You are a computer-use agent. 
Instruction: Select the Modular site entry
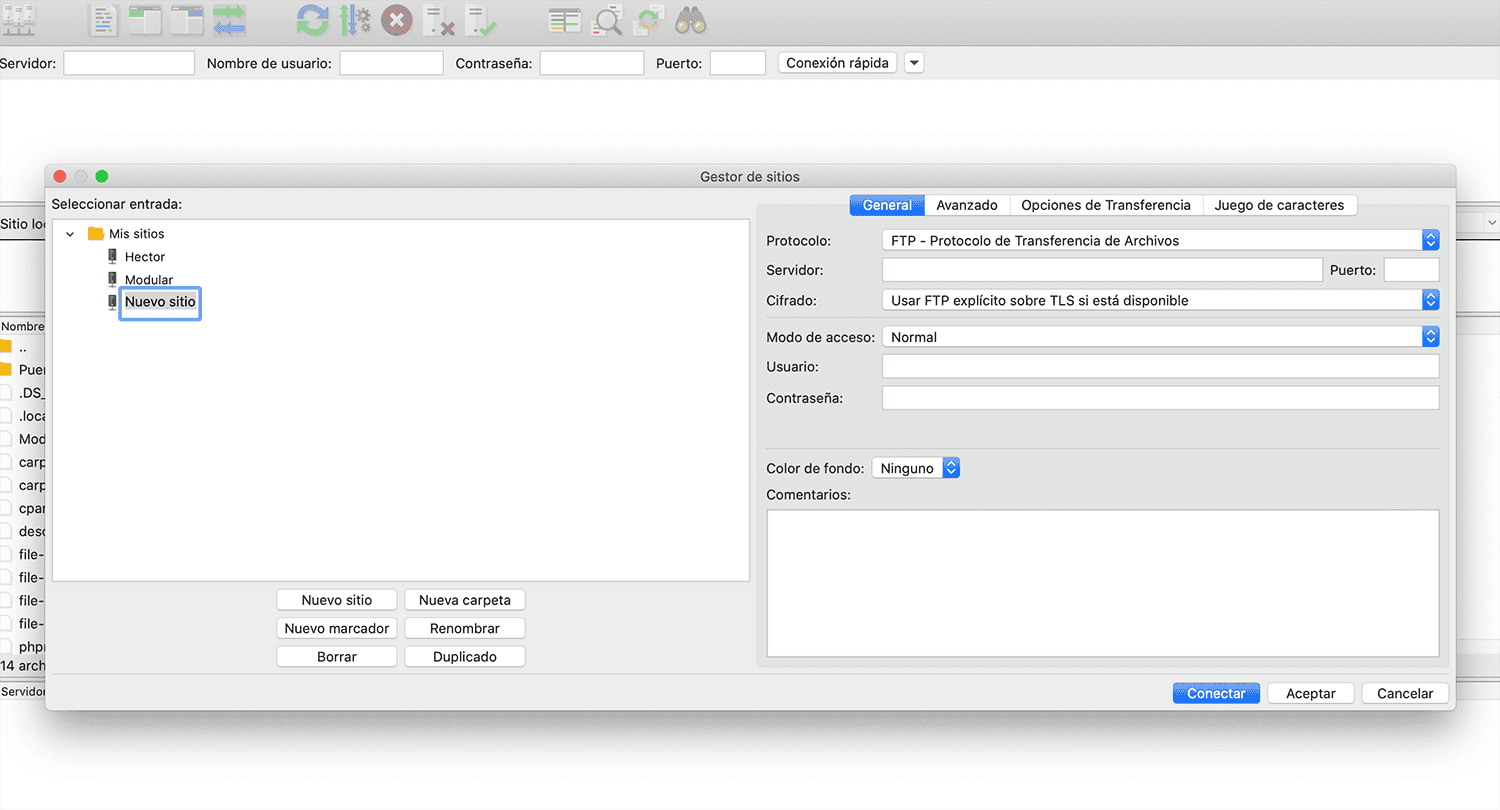pyautogui.click(x=149, y=280)
